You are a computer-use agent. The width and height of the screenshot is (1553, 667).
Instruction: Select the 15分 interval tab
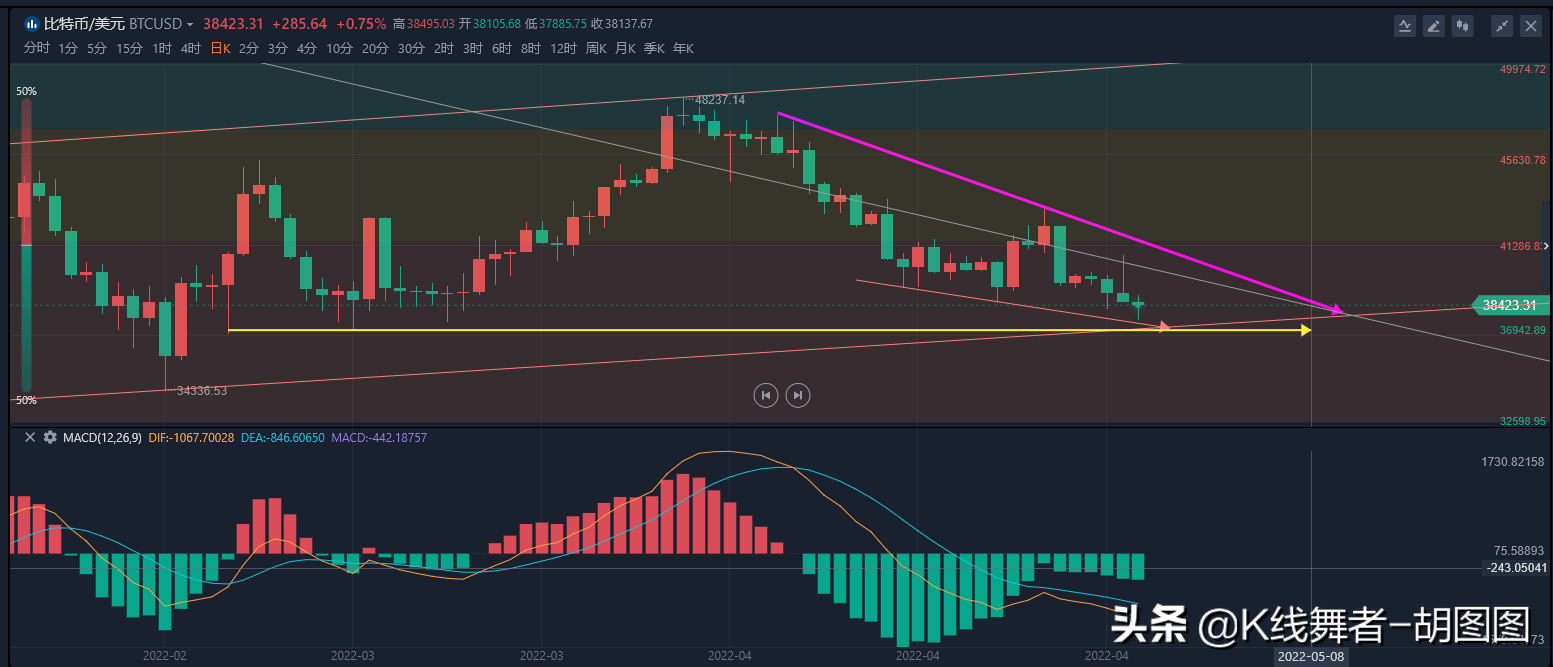(128, 47)
